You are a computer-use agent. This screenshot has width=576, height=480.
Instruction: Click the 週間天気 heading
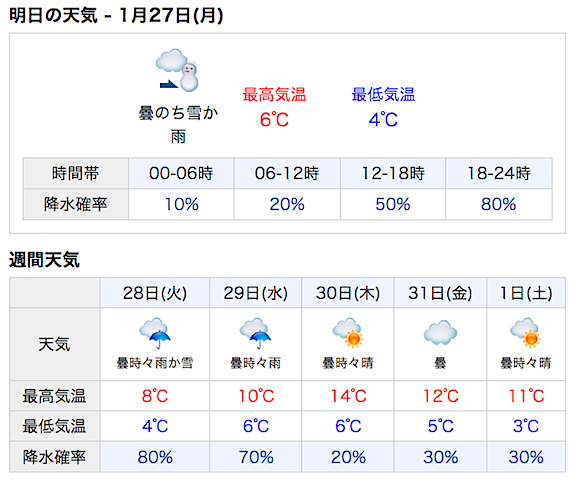44,260
